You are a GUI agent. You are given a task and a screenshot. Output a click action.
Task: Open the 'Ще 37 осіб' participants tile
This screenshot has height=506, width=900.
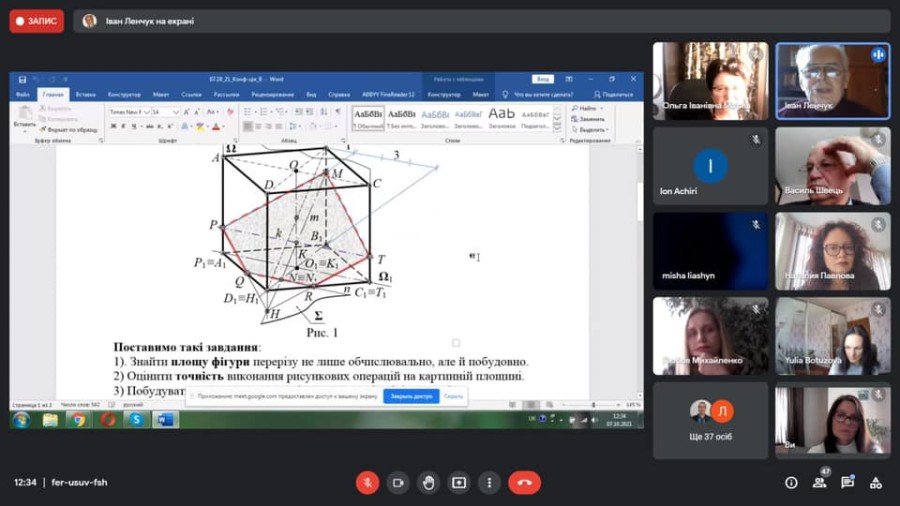pos(710,421)
